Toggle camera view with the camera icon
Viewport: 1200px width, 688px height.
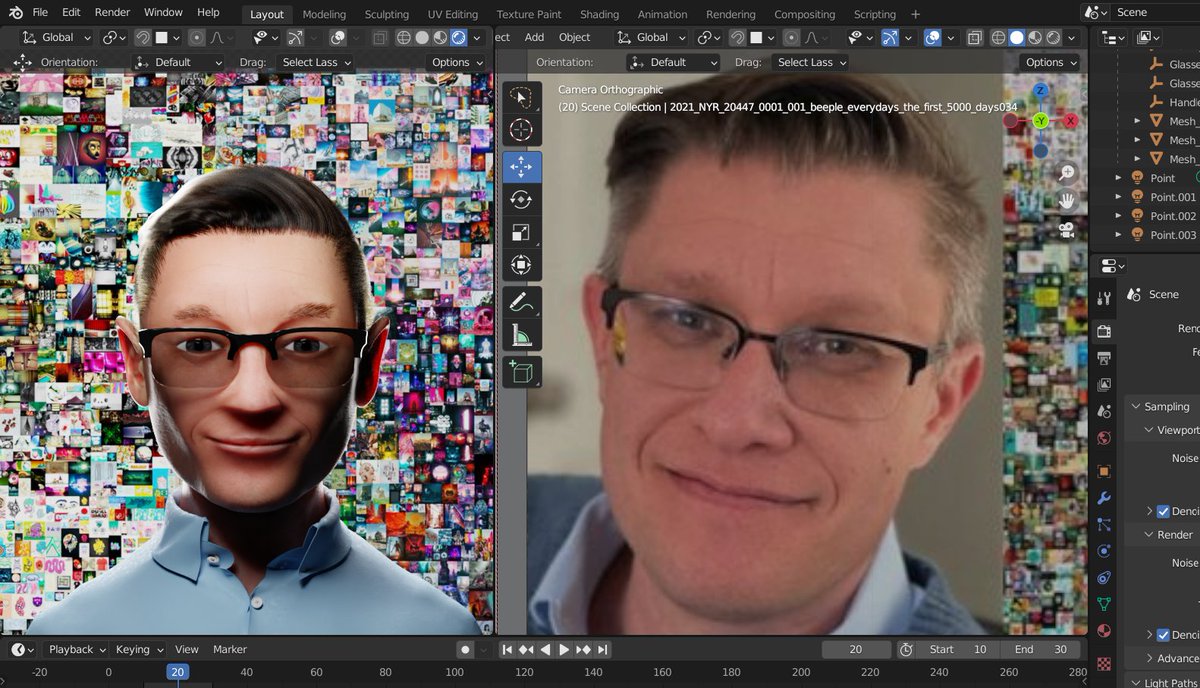point(1066,230)
